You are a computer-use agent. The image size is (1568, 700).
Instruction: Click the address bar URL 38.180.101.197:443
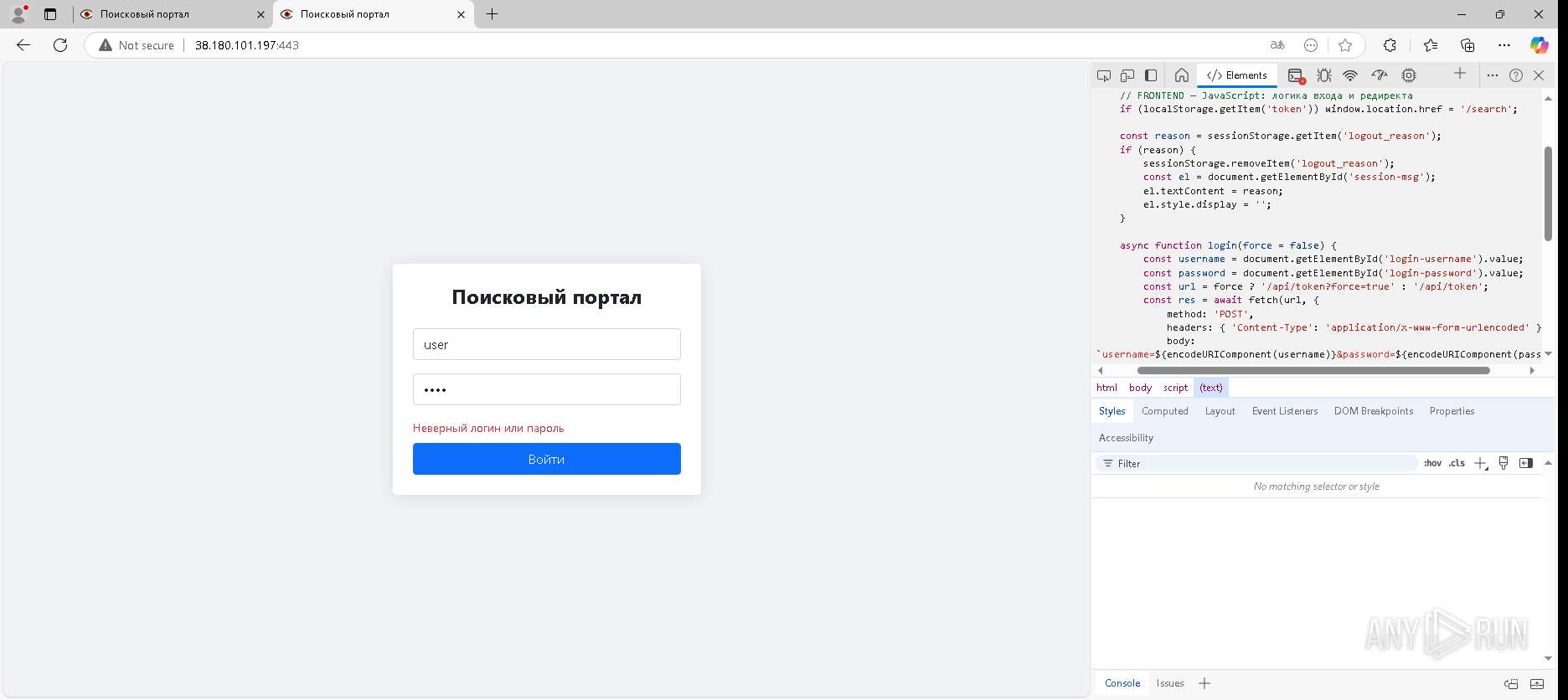(247, 45)
